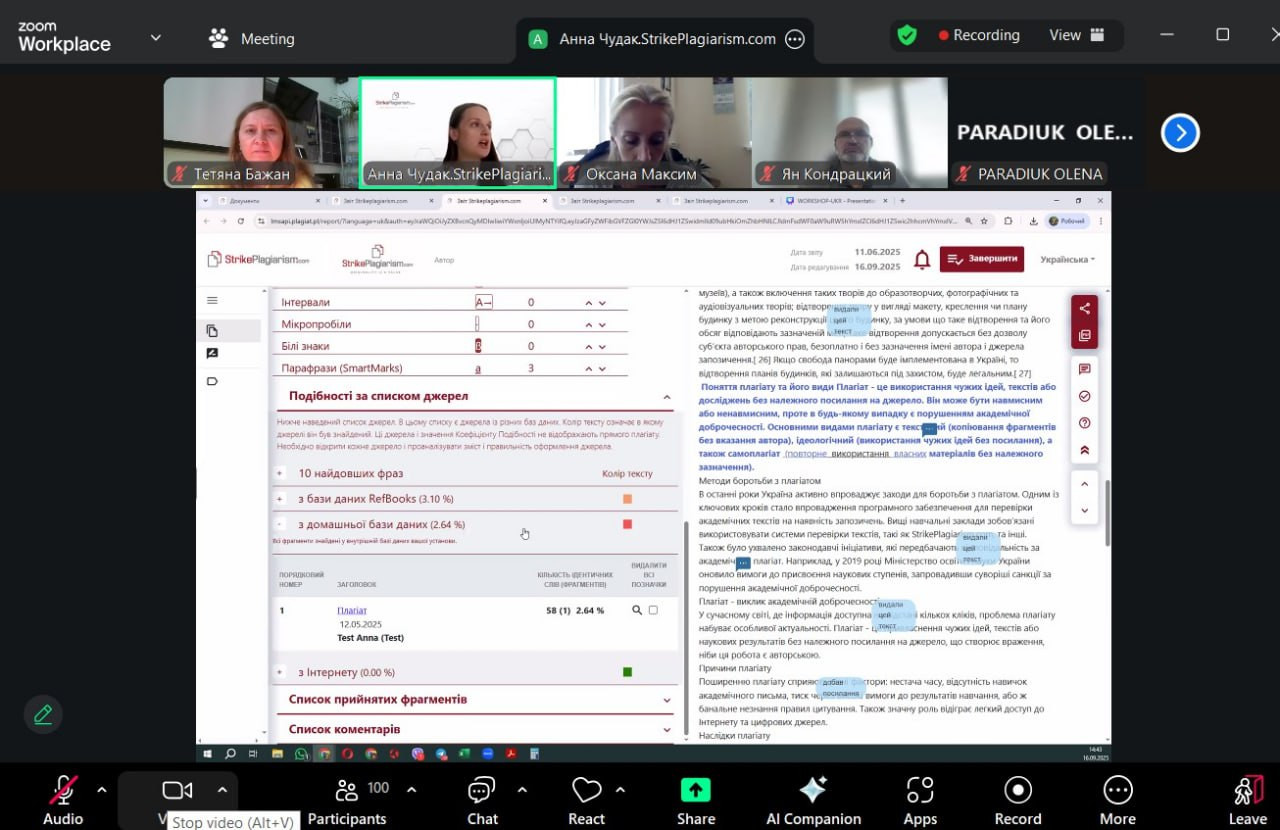Click the double-chevron up icon in the sidebar
Screen dimensions: 1280x830
pos(1084,451)
